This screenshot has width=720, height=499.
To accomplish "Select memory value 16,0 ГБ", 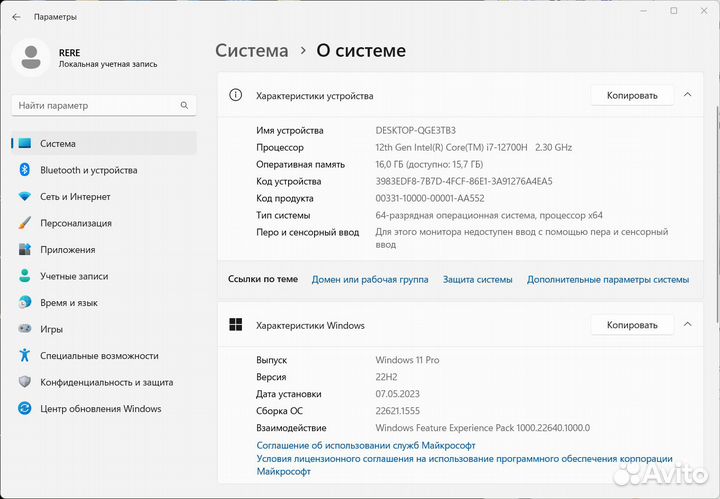I will point(429,164).
